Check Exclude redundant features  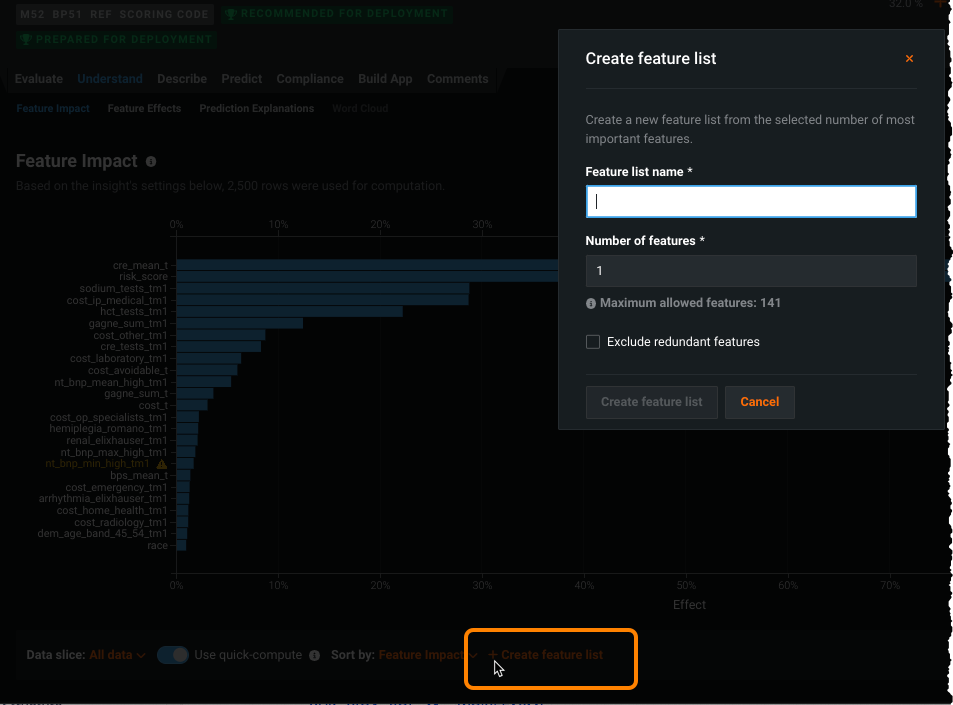[x=593, y=342]
